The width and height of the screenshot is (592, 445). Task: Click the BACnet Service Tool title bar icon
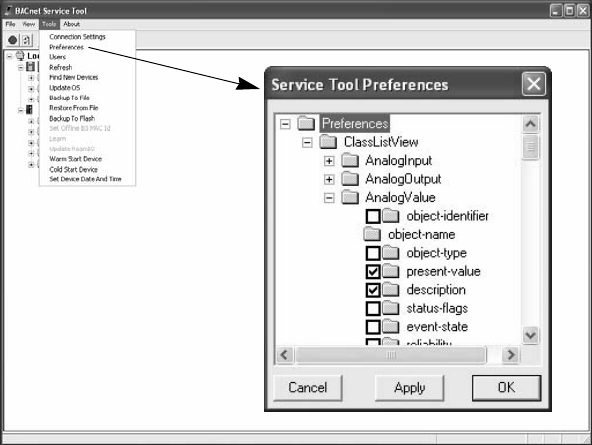click(x=8, y=10)
